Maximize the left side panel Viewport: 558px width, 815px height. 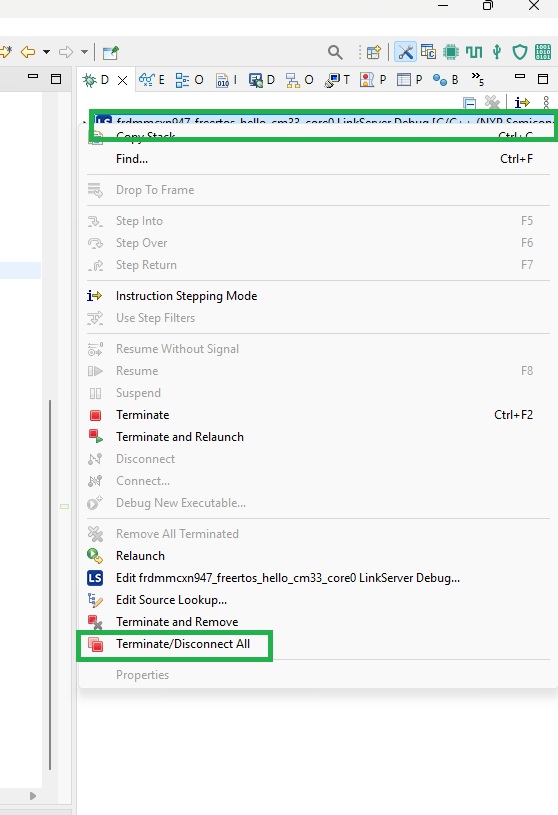pos(56,78)
